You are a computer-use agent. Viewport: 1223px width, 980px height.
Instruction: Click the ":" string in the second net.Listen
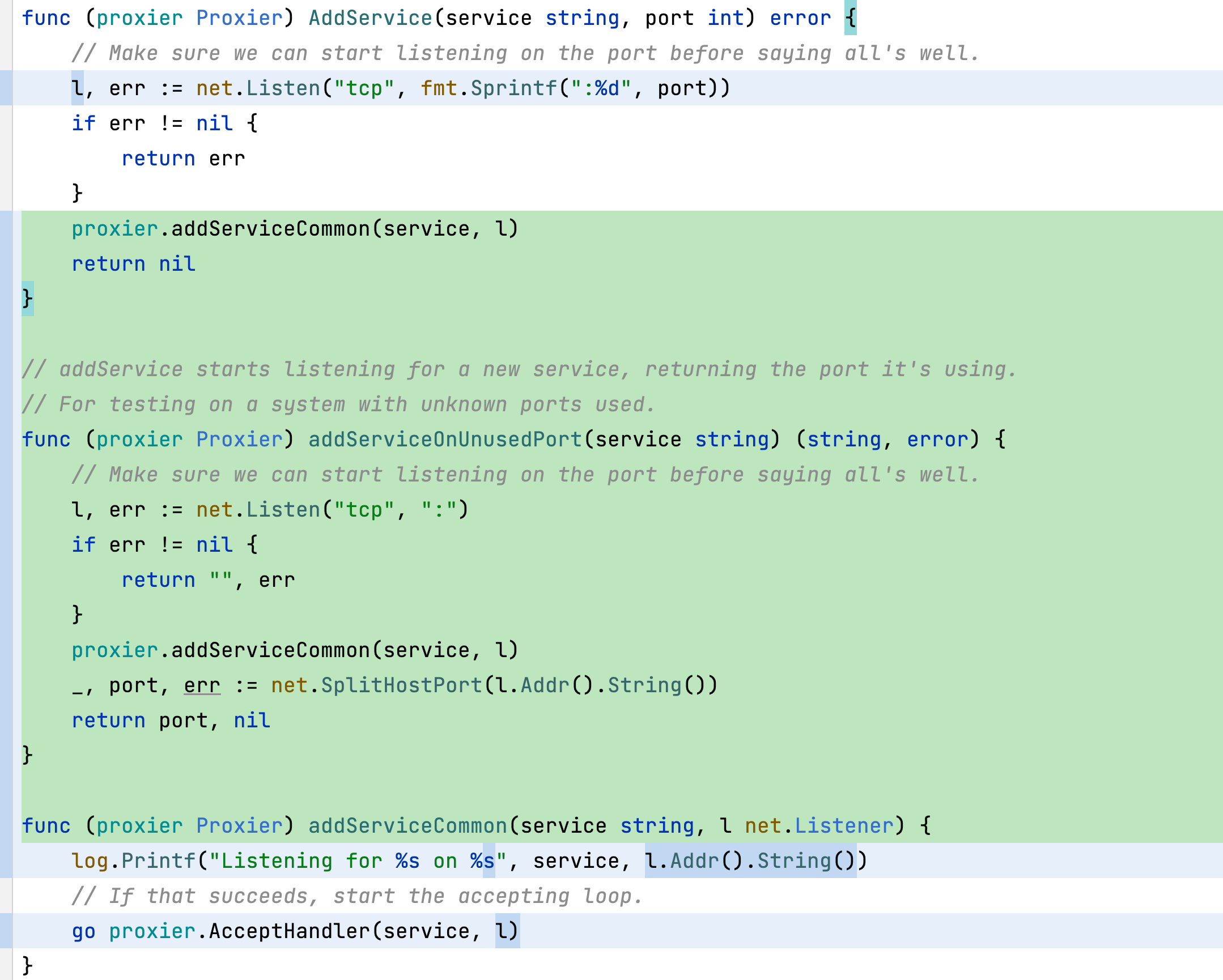(x=439, y=510)
